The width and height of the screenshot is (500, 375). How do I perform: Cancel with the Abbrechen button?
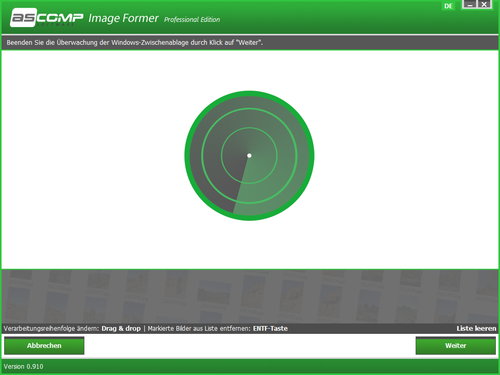coord(44,346)
